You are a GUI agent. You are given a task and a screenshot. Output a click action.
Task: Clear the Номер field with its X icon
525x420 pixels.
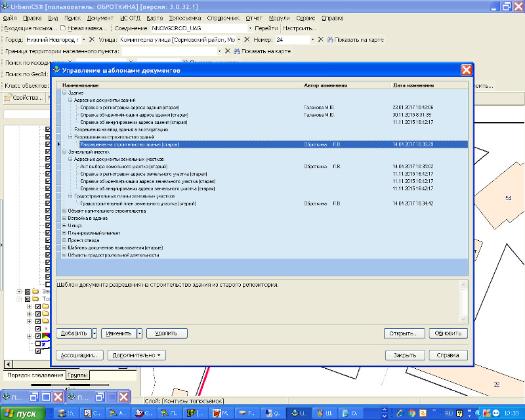coord(320,40)
